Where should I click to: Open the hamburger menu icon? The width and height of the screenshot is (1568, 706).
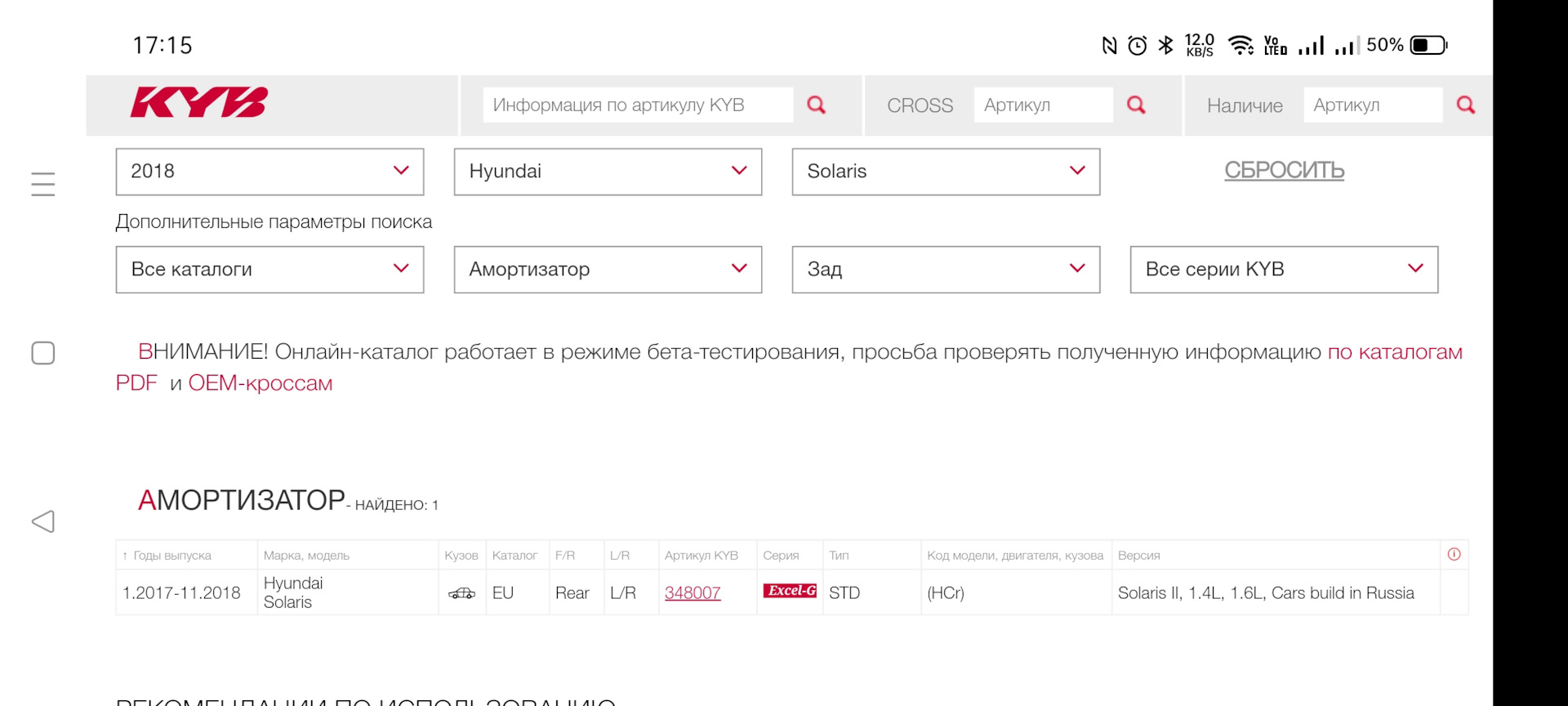[43, 184]
